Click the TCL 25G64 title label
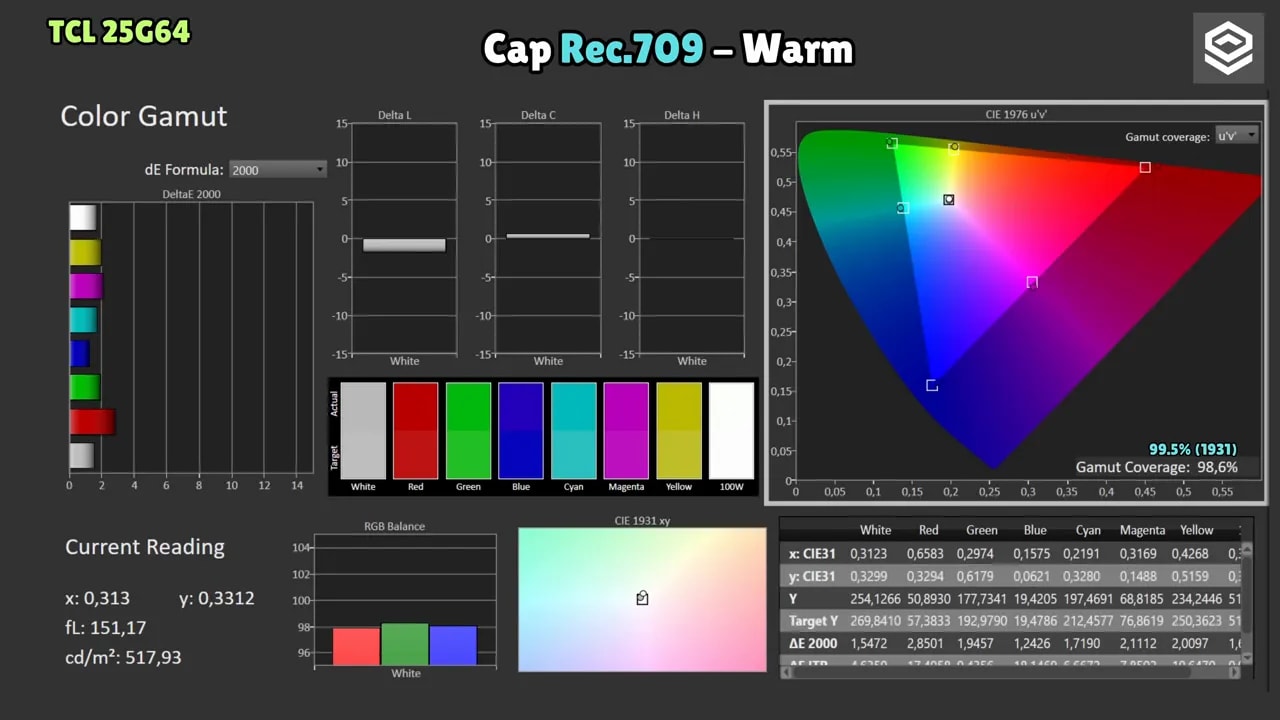The height and width of the screenshot is (720, 1280). (119, 32)
